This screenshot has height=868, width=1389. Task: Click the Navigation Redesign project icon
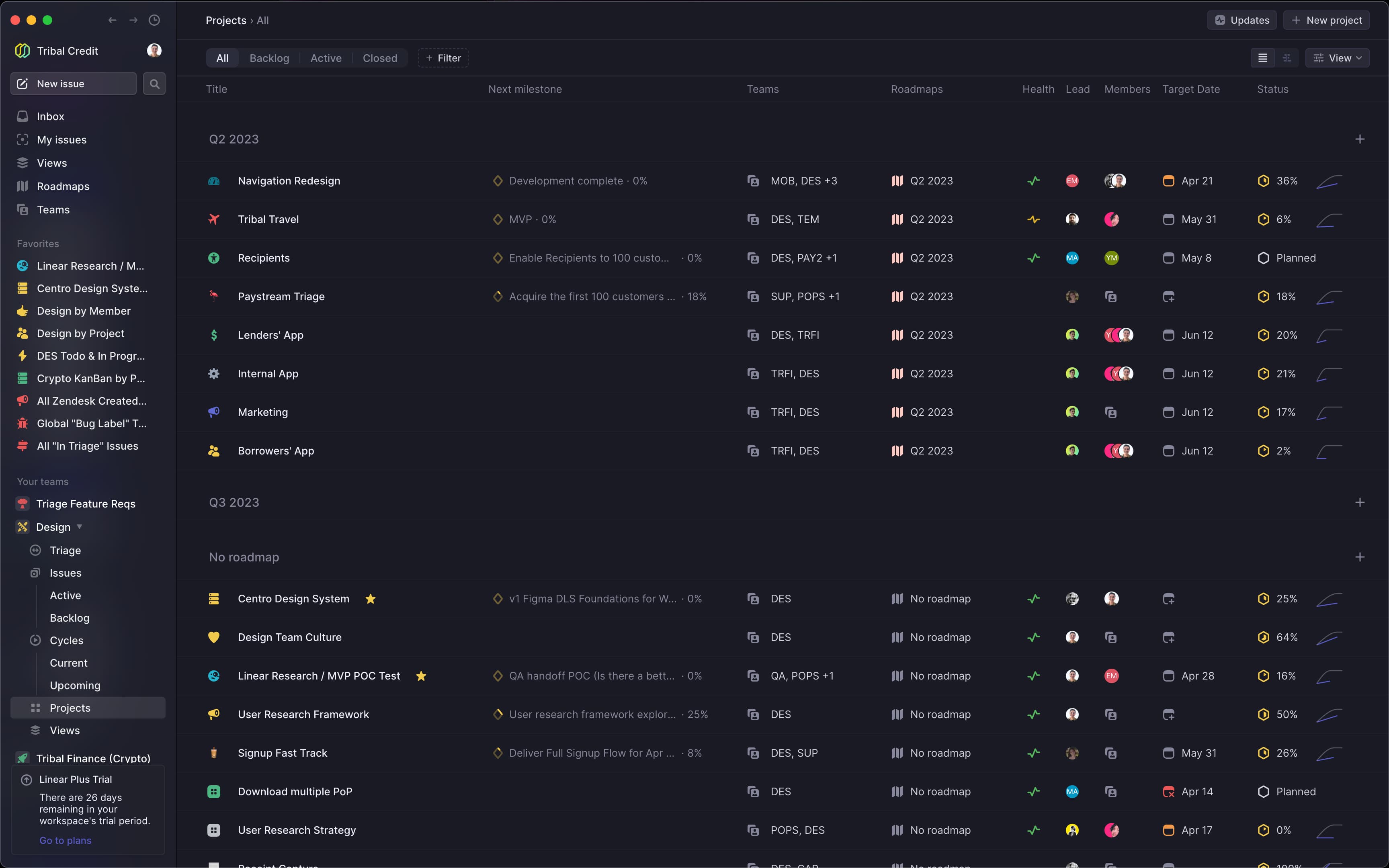click(x=213, y=181)
